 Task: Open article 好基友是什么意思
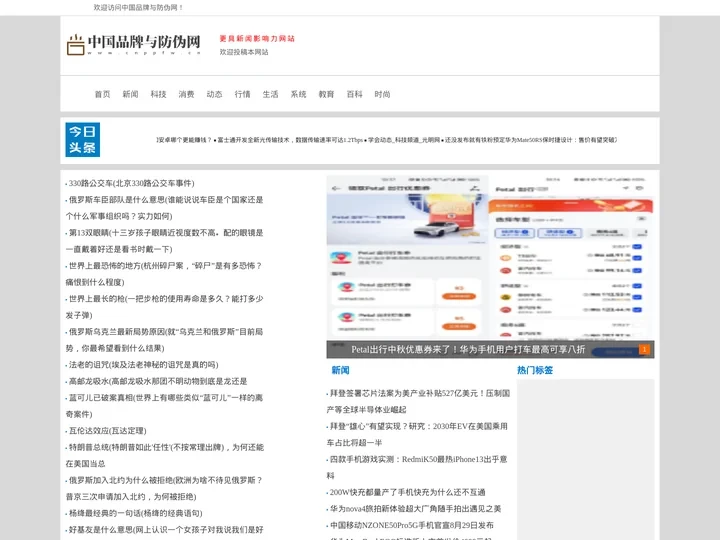(x=166, y=530)
